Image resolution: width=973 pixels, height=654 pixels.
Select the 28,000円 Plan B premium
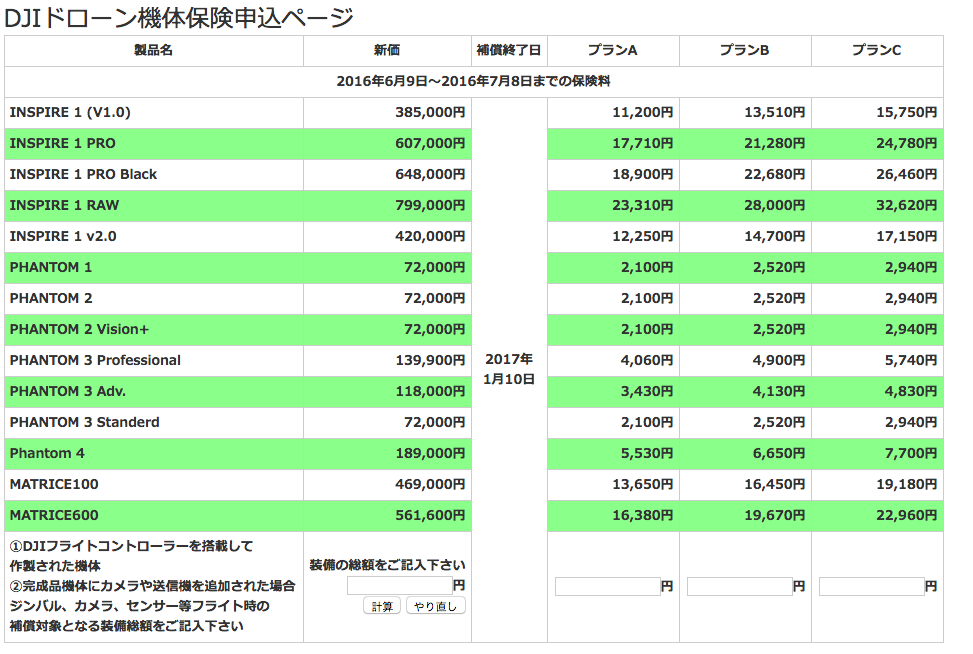775,205
